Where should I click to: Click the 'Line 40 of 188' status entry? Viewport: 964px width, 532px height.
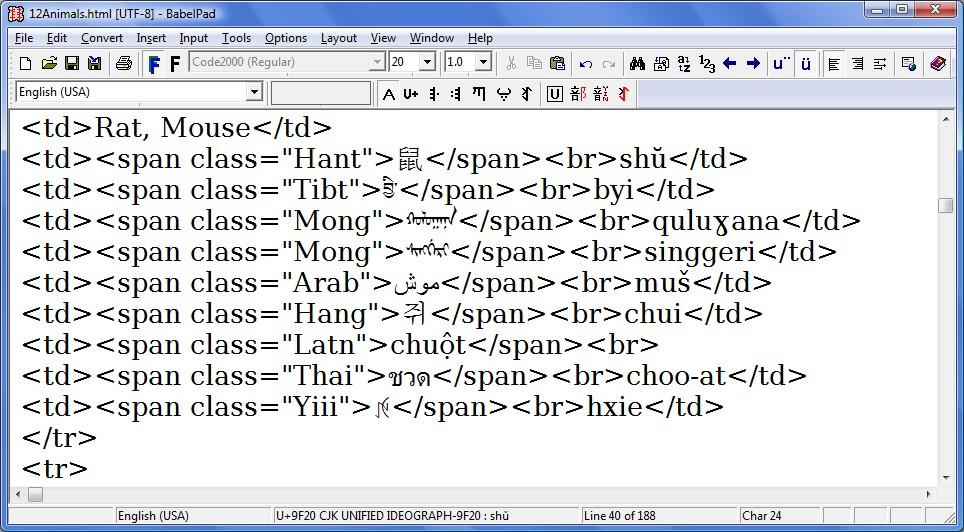coord(620,515)
